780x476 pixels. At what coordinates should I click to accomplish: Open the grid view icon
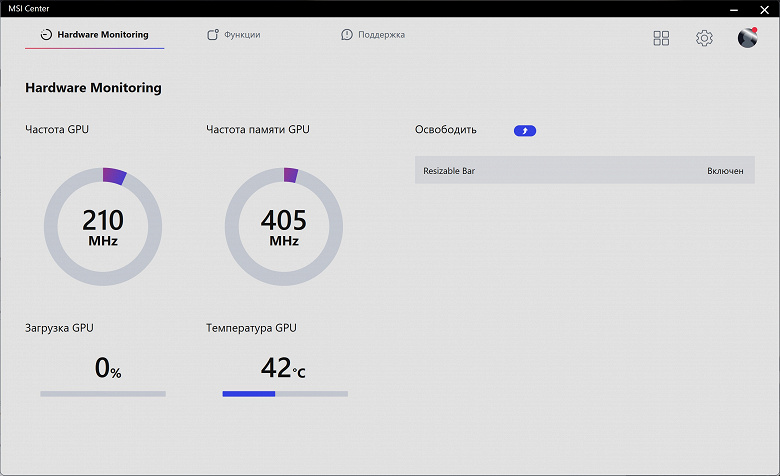coord(661,38)
